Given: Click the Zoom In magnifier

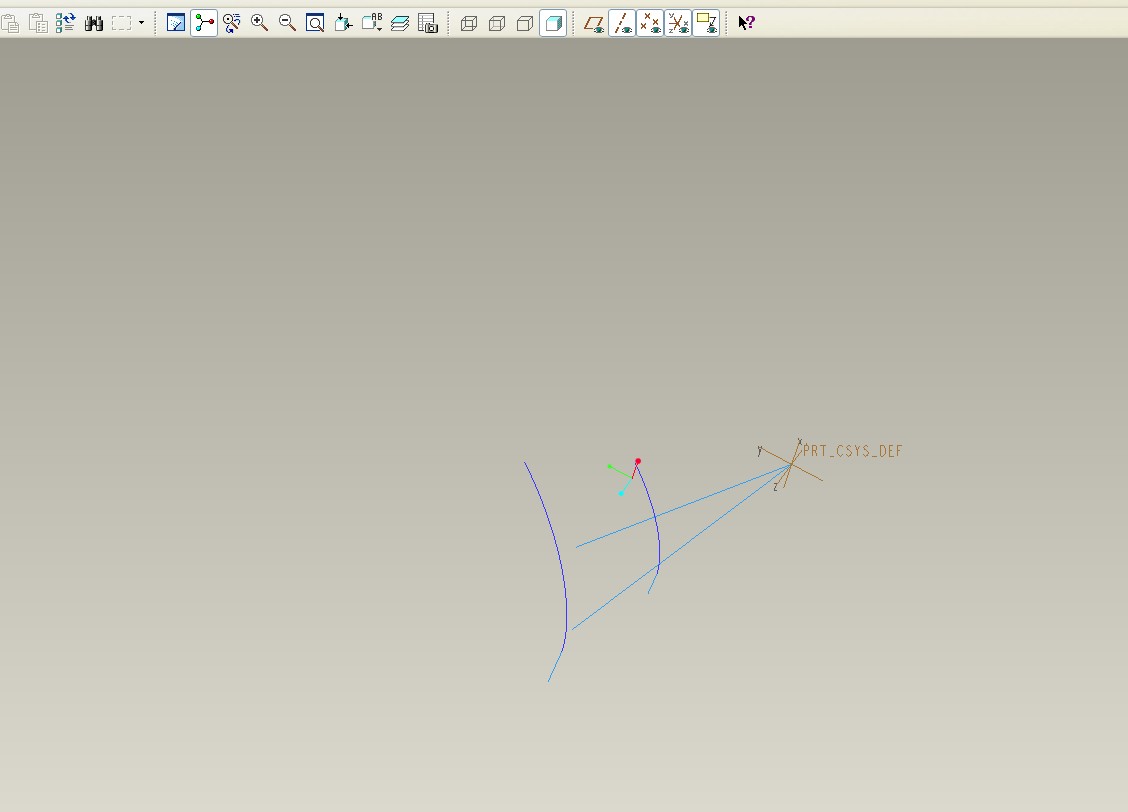Looking at the screenshot, I should click(x=260, y=23).
